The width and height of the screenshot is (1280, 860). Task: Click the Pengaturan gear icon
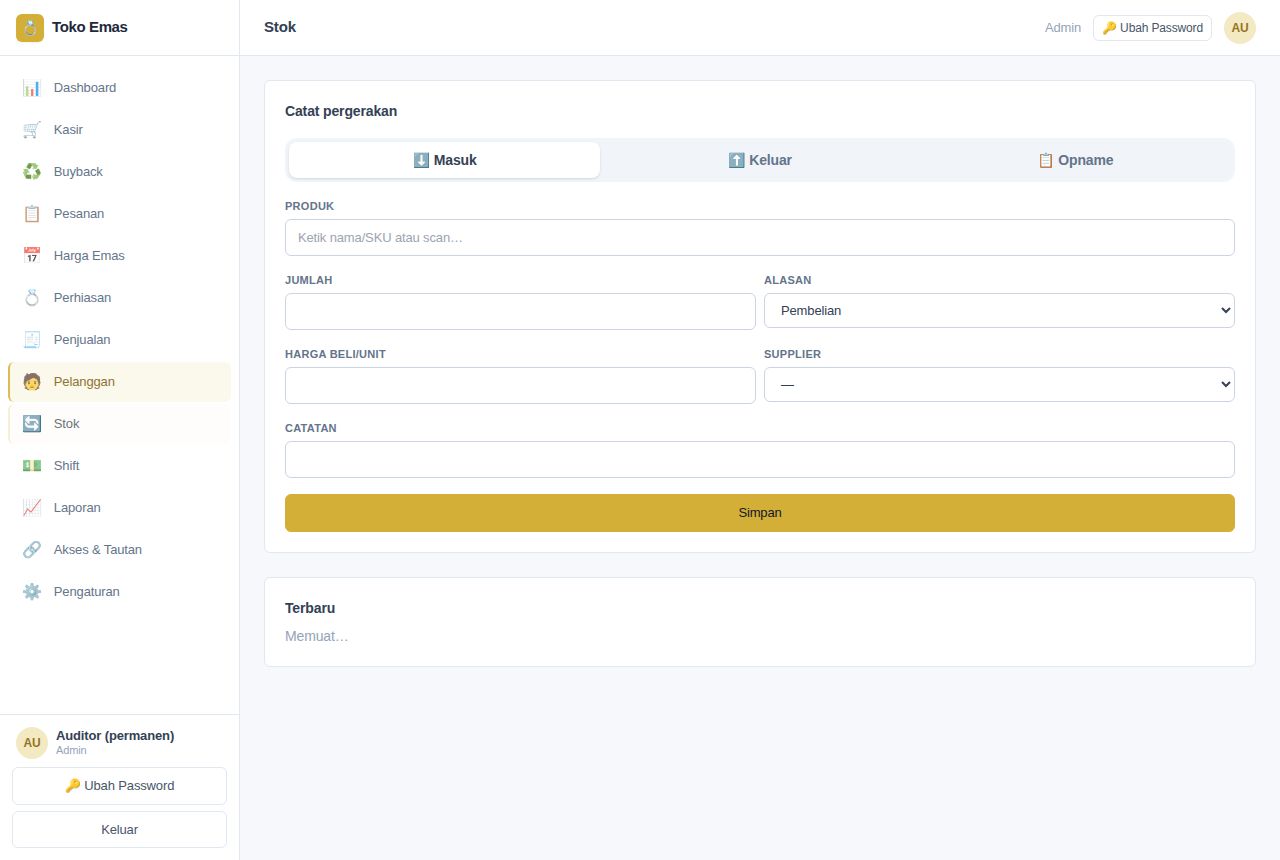[x=32, y=592]
